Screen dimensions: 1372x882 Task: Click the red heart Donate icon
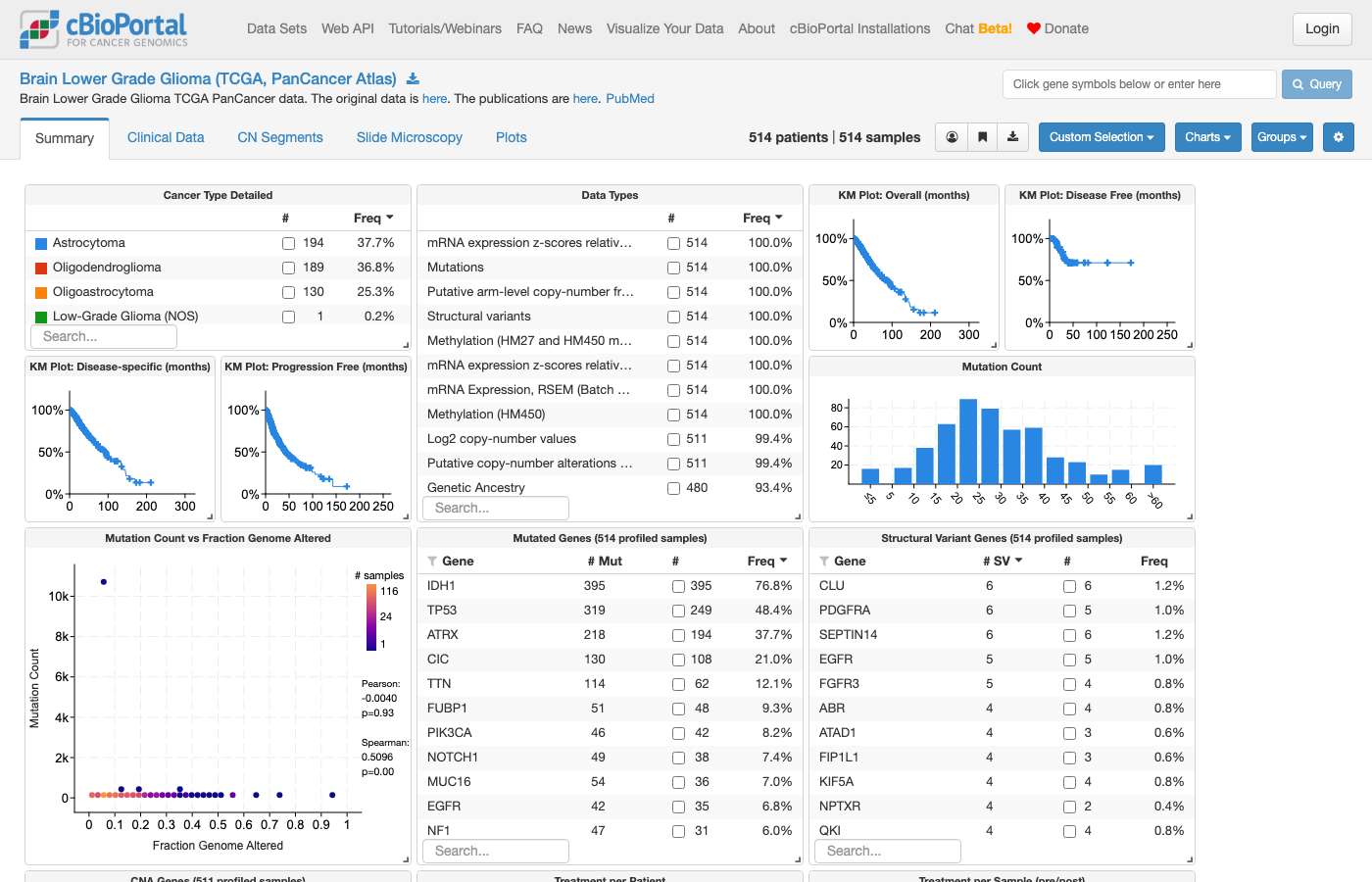1033,28
